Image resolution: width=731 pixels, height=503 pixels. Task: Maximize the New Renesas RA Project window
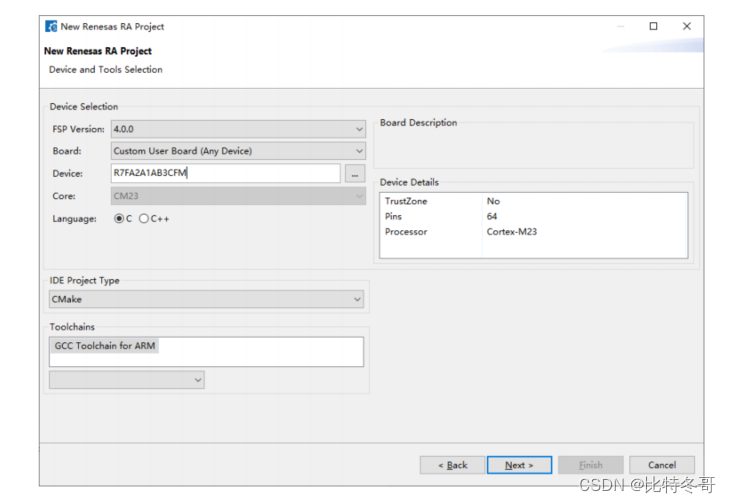click(x=654, y=26)
